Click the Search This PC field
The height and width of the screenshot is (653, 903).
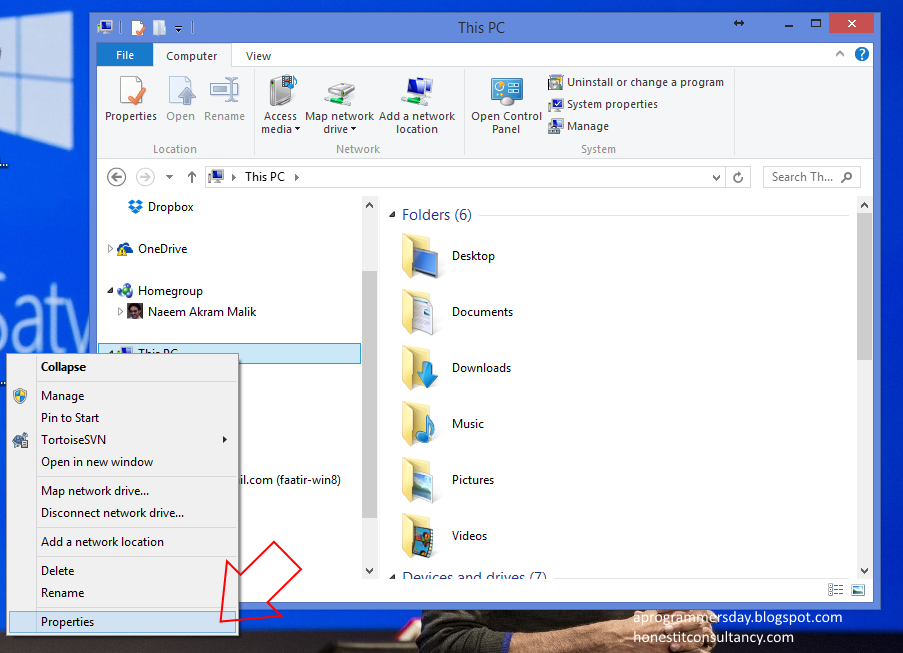tap(811, 177)
